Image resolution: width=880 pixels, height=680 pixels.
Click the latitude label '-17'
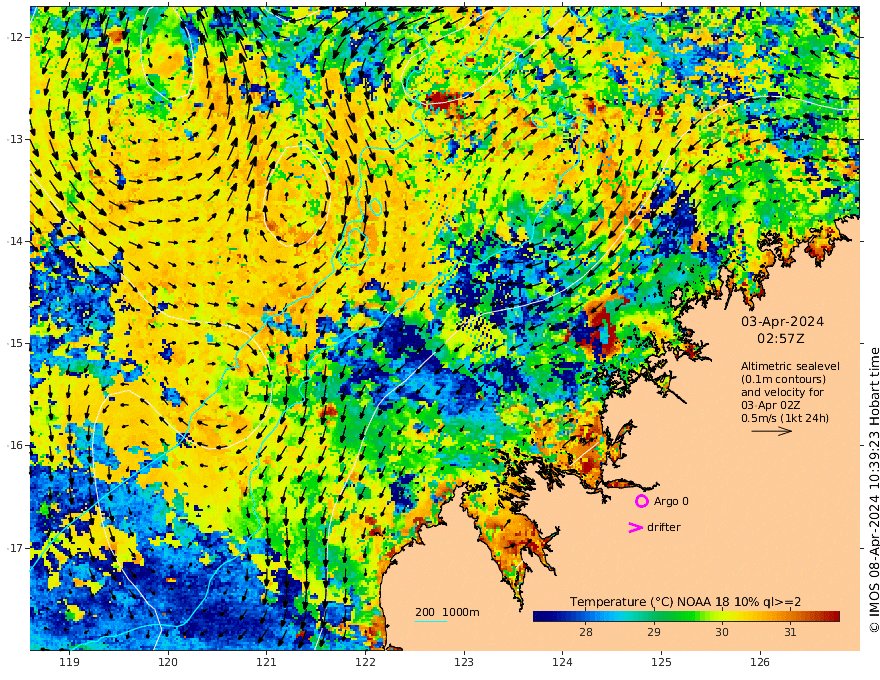[15, 548]
